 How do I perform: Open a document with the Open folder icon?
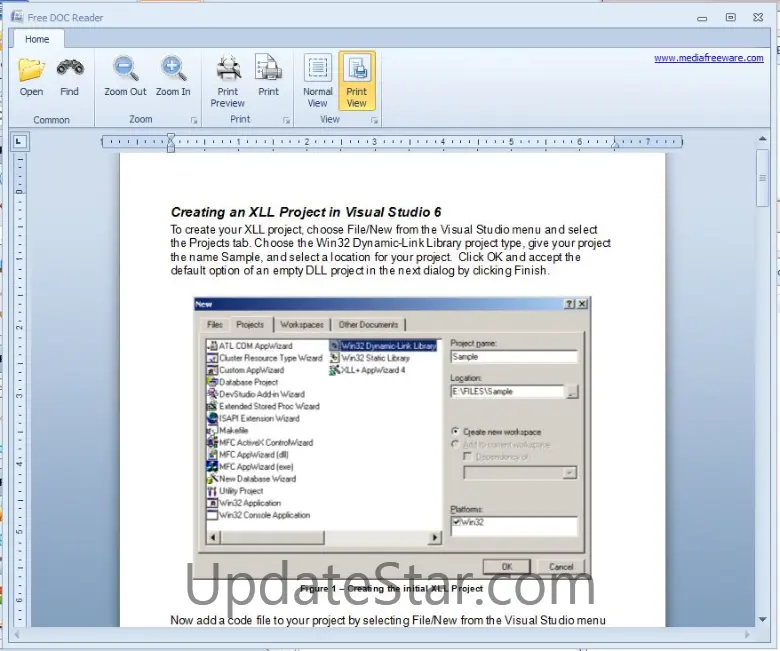31,77
